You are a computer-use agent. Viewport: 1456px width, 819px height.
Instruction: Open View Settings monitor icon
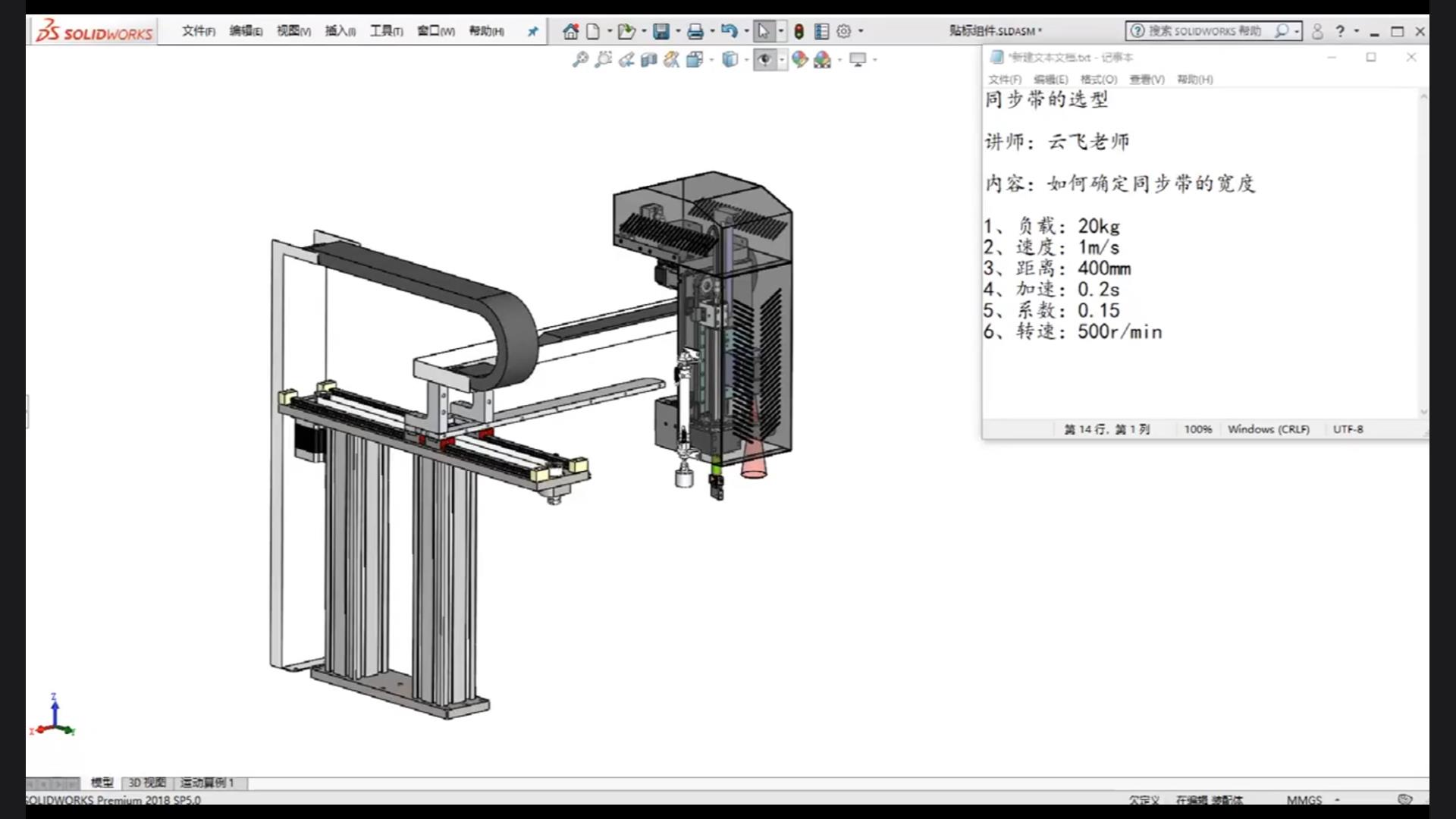click(858, 59)
